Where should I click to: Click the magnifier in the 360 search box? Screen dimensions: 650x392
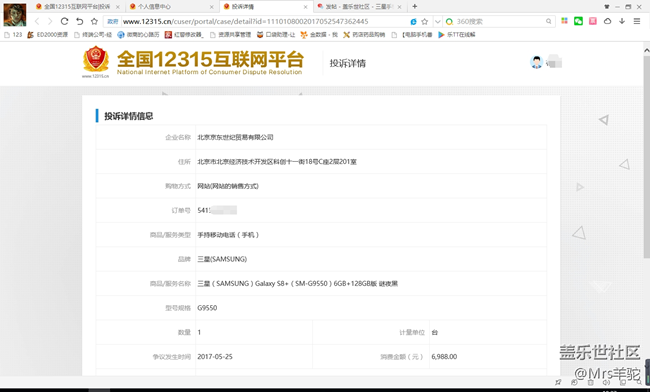(548, 21)
